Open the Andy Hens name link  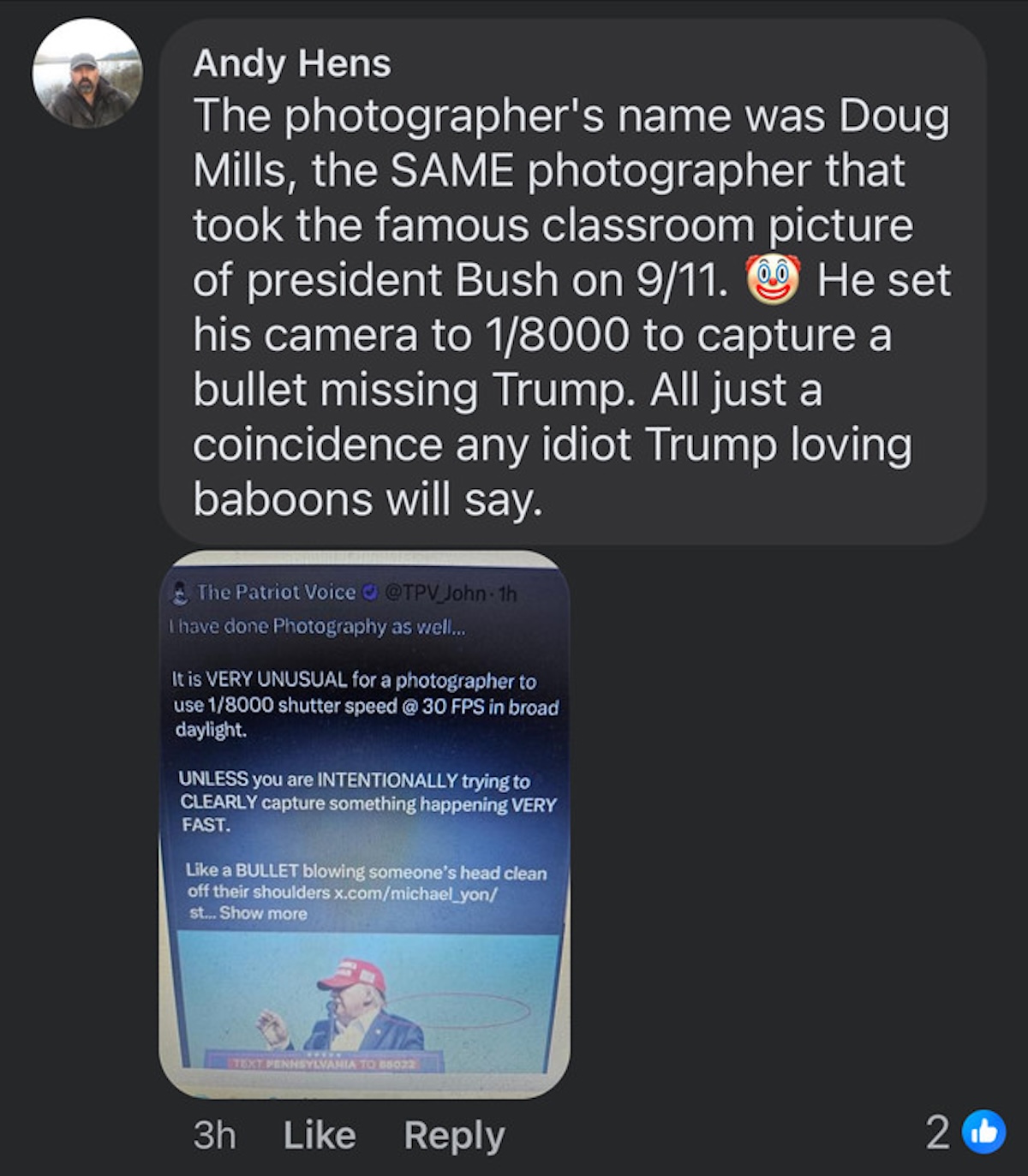pyautogui.click(x=292, y=63)
